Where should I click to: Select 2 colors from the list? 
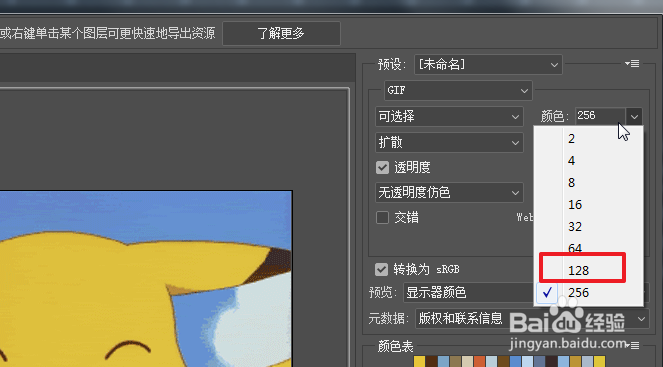[x=589, y=139]
